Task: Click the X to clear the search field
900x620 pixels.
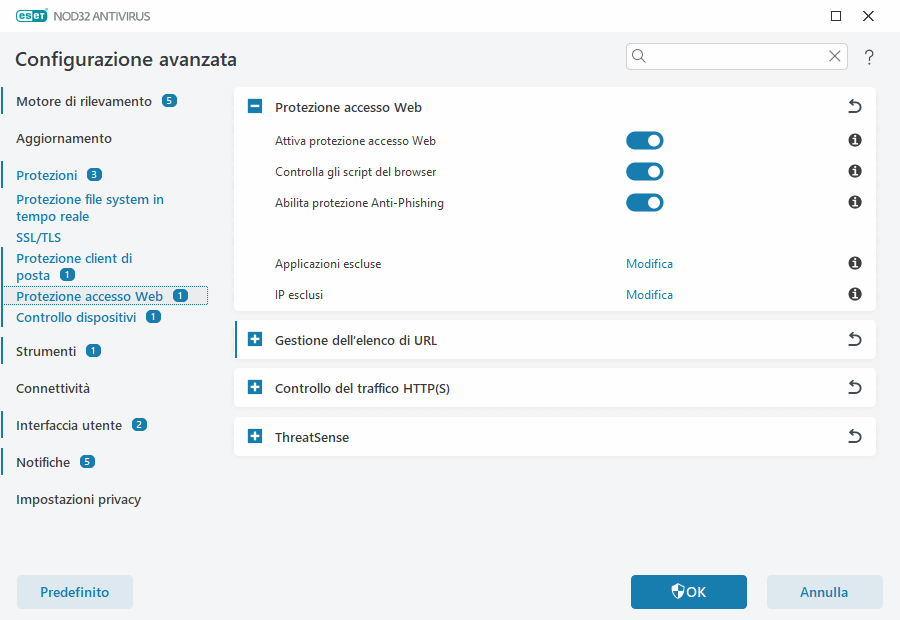Action: pyautogui.click(x=835, y=56)
